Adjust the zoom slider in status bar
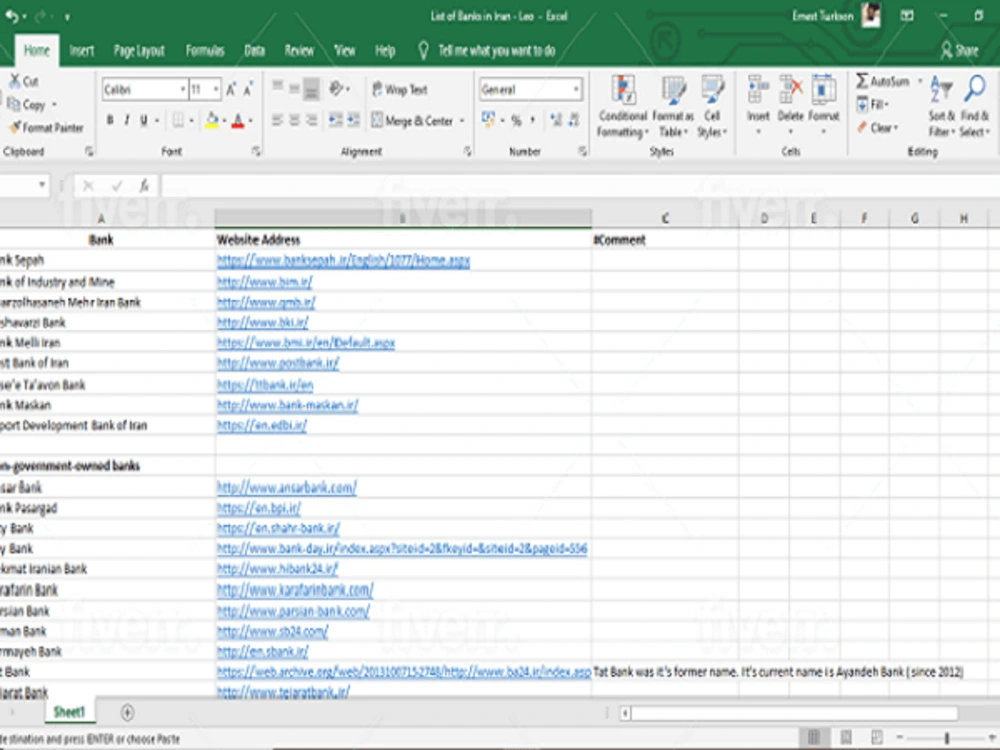The image size is (1000, 750). (947, 738)
